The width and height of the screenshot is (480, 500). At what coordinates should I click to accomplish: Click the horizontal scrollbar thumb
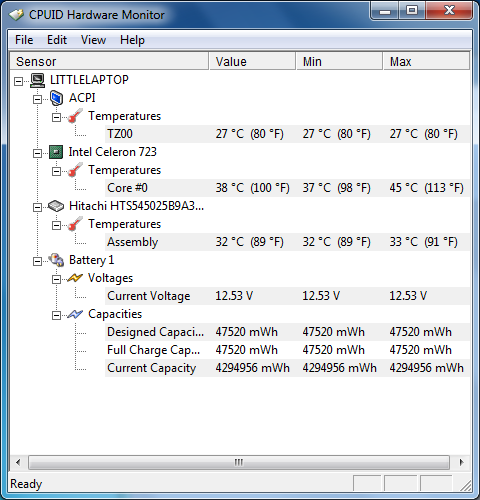pos(239,463)
